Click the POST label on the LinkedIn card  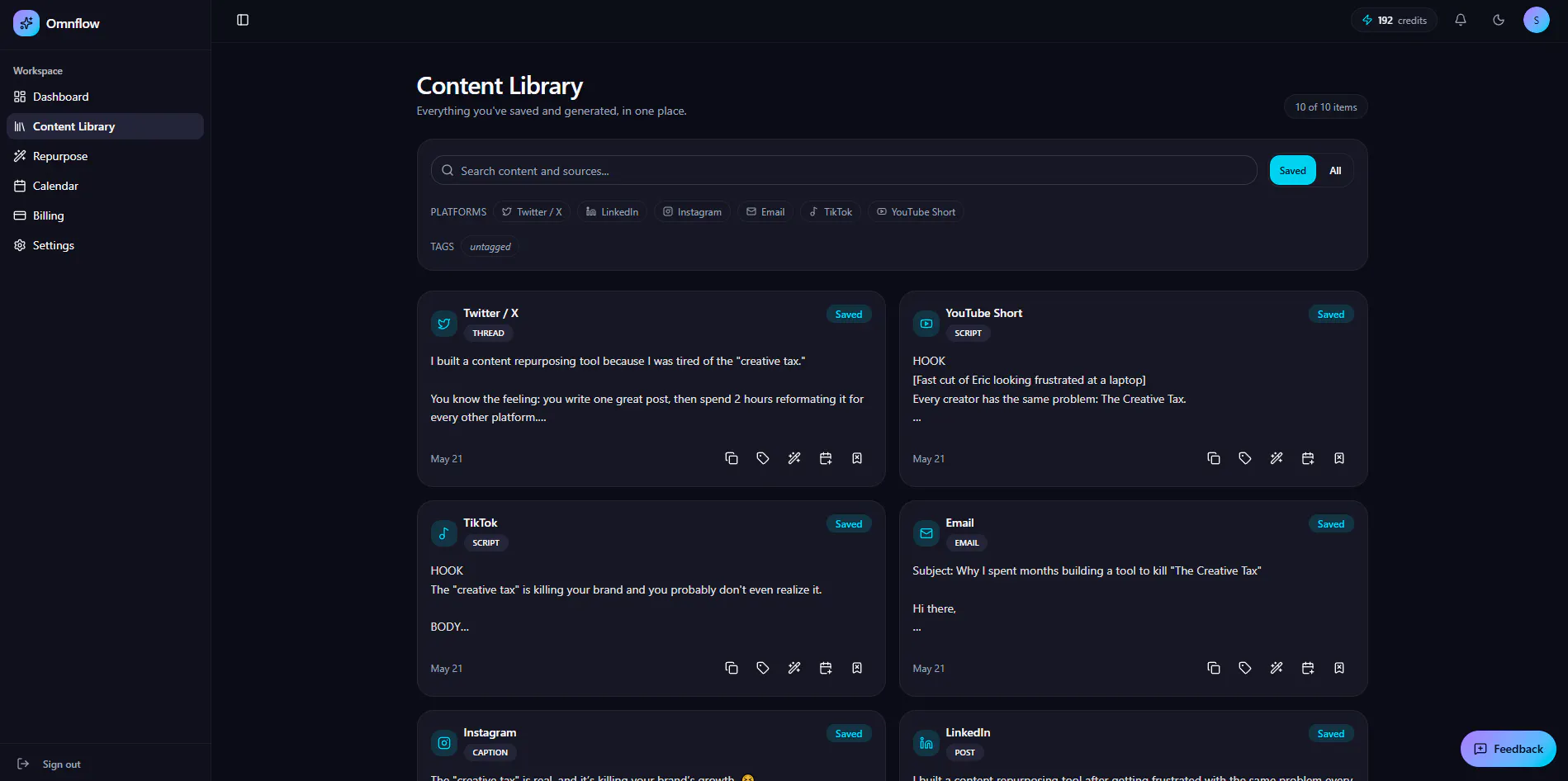tap(964, 753)
